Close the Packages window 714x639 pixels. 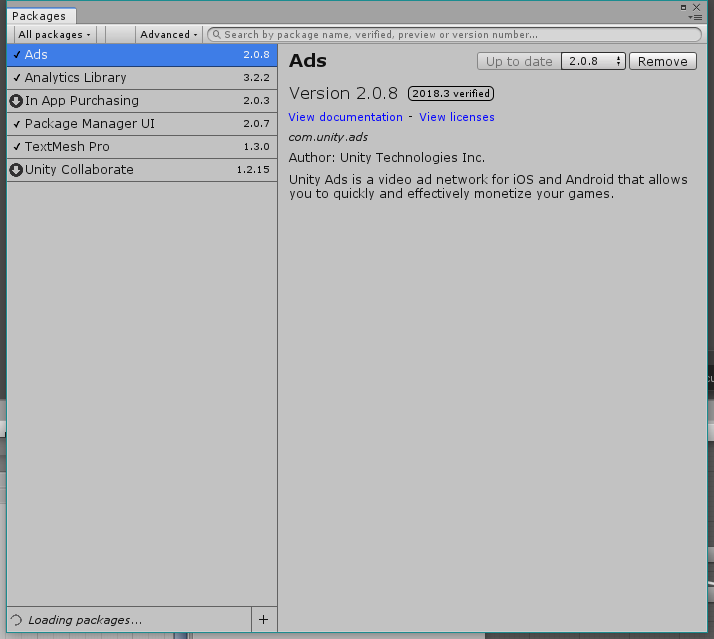click(x=696, y=7)
